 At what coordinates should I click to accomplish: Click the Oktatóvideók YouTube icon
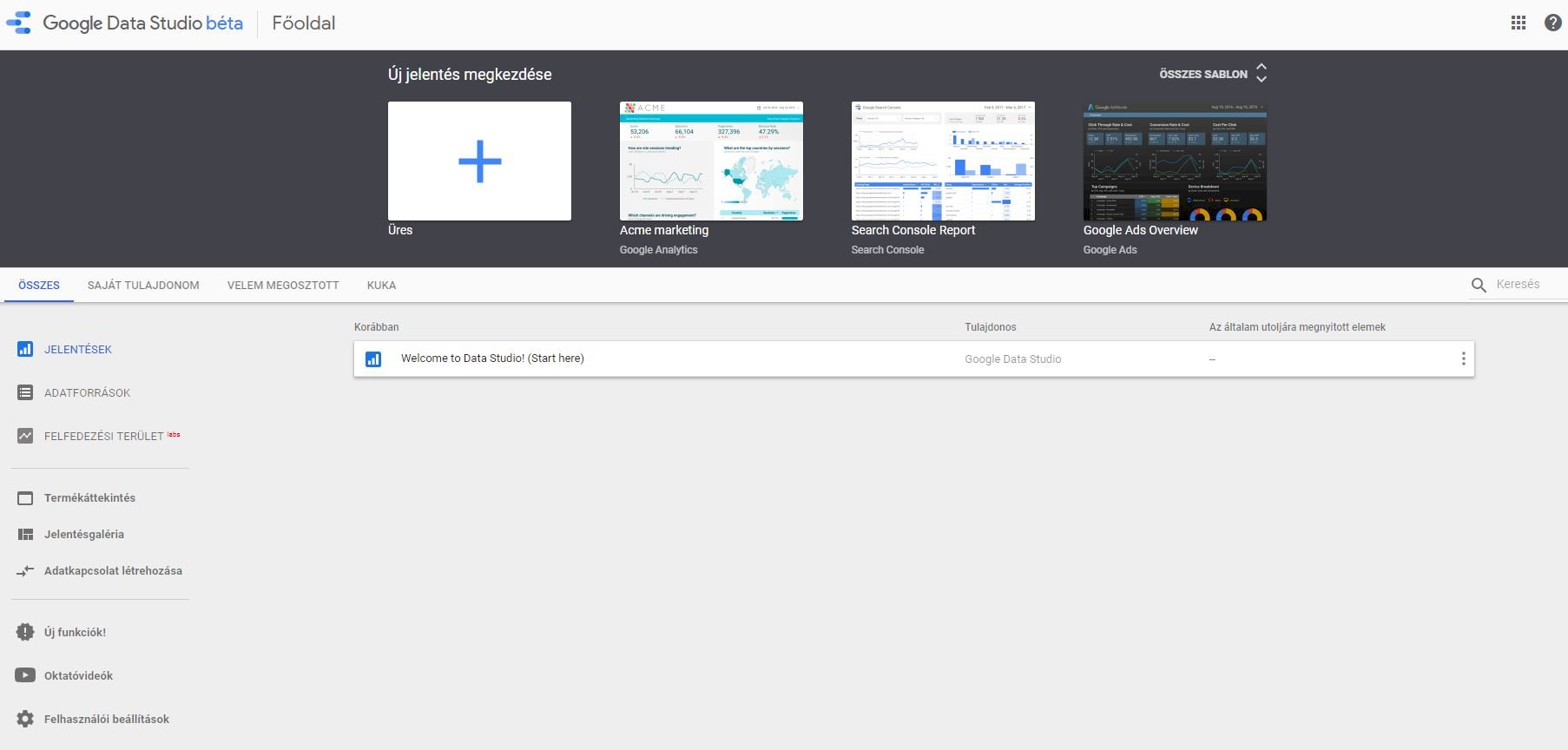tap(25, 675)
